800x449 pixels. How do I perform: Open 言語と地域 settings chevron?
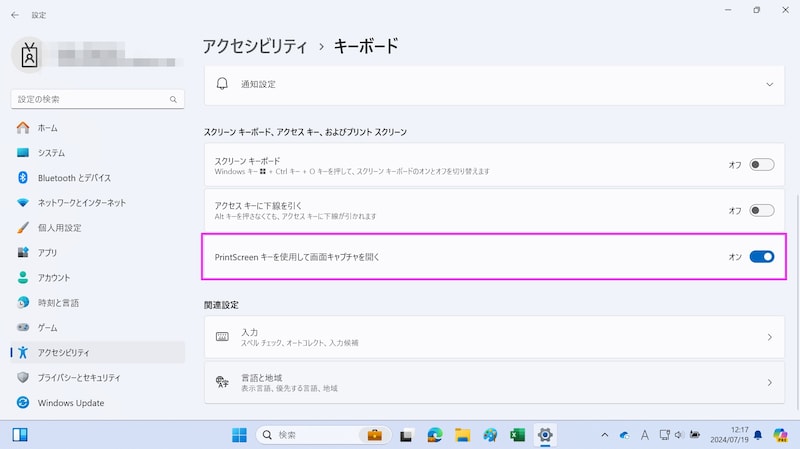(x=769, y=383)
